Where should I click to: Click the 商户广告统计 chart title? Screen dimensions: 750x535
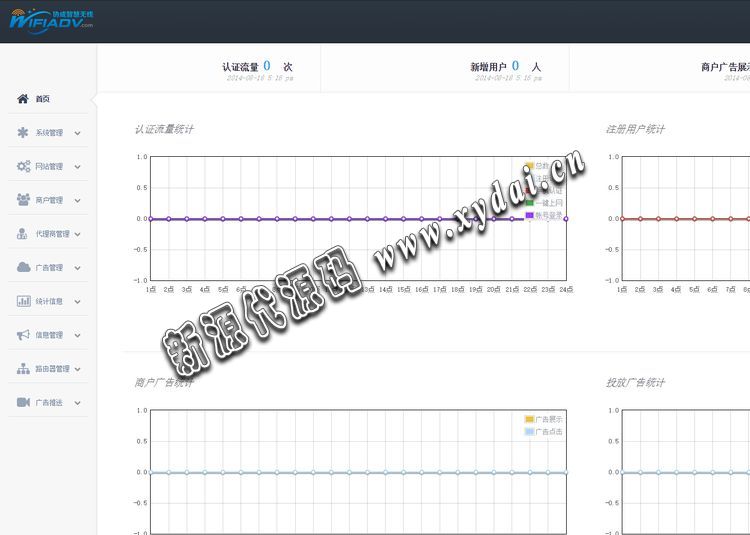click(x=164, y=382)
